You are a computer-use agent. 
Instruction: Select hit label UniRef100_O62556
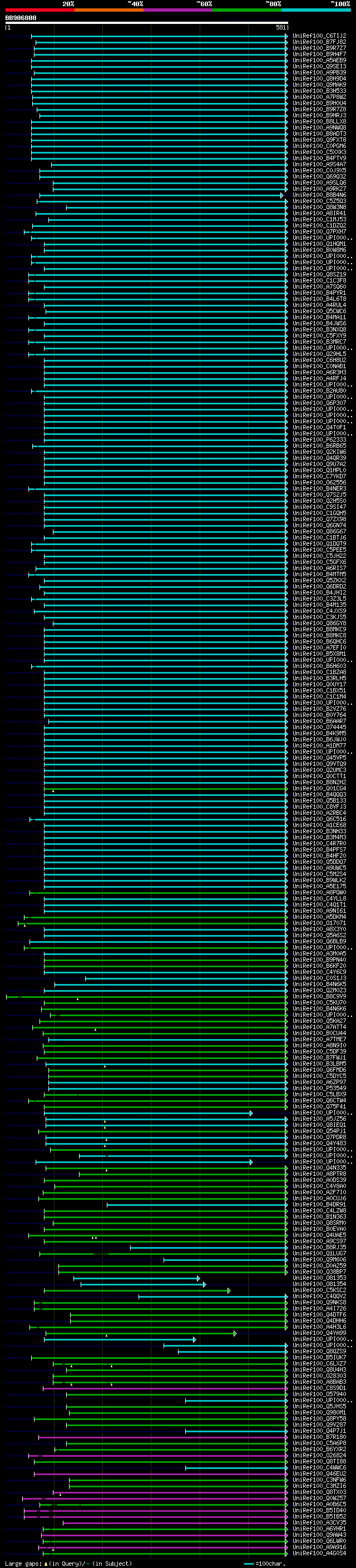319,483
